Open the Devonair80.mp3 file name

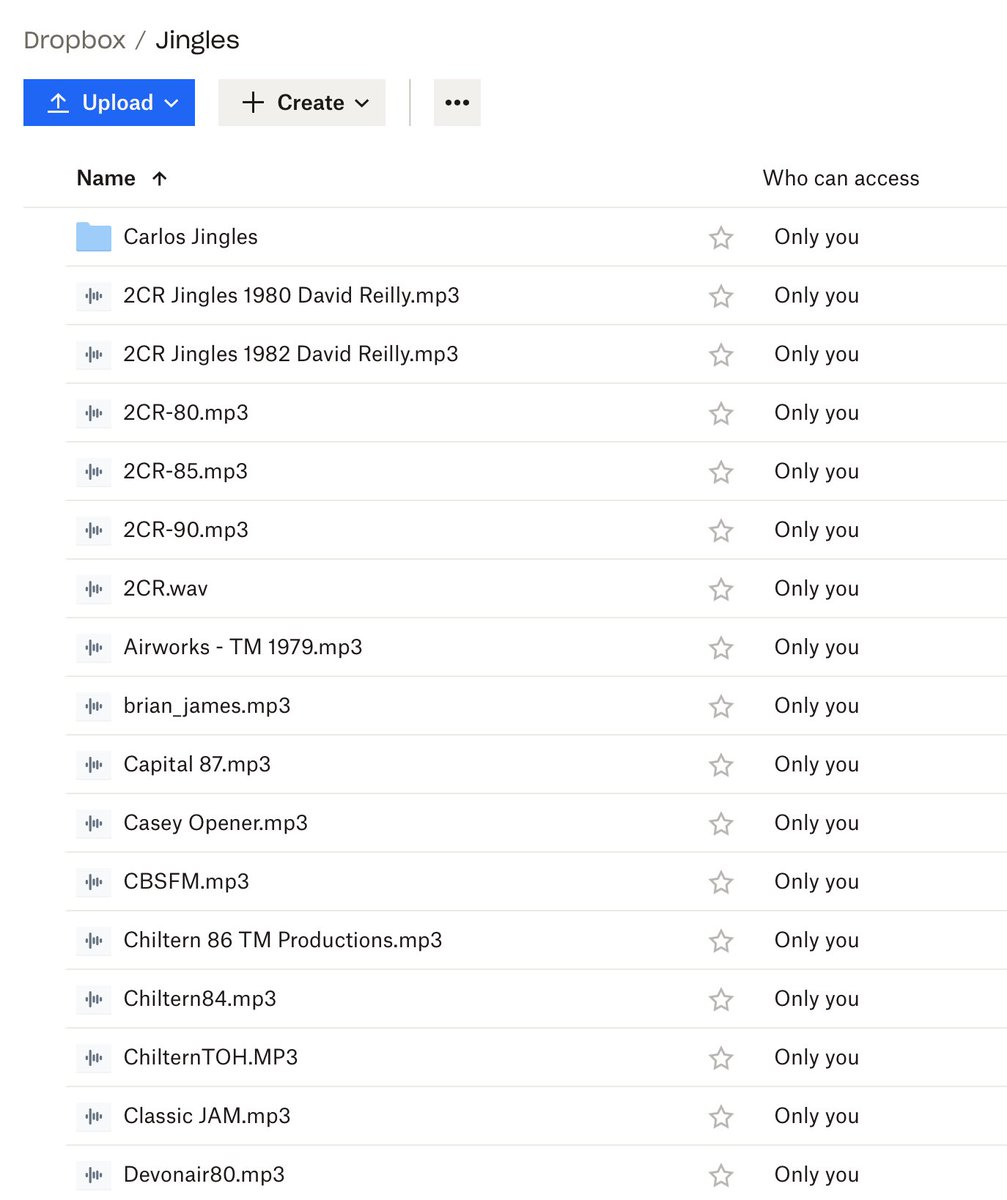[x=204, y=1175]
